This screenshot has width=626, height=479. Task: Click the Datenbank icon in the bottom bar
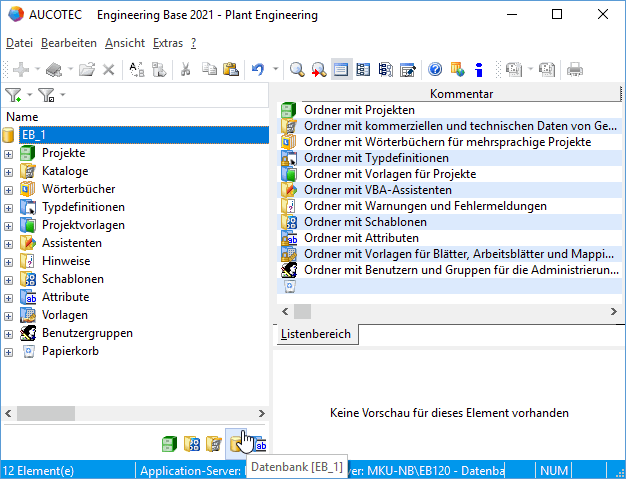237,443
